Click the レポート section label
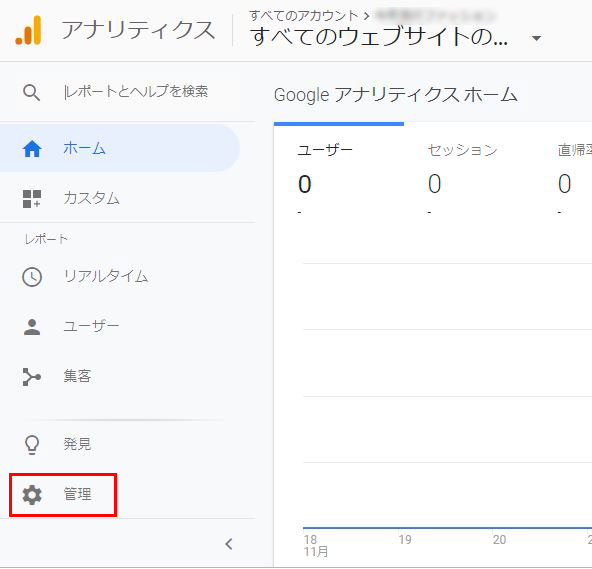The image size is (592, 569). tap(46, 239)
